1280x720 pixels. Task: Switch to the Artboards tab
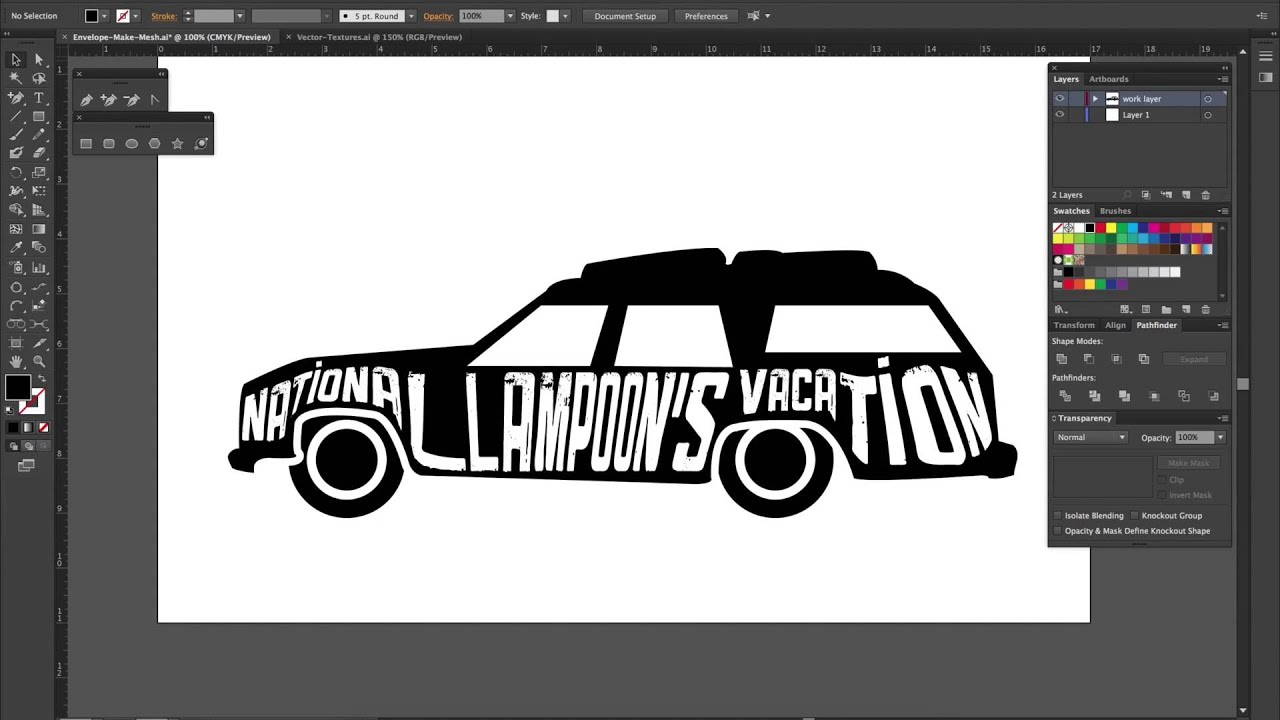[x=1108, y=79]
